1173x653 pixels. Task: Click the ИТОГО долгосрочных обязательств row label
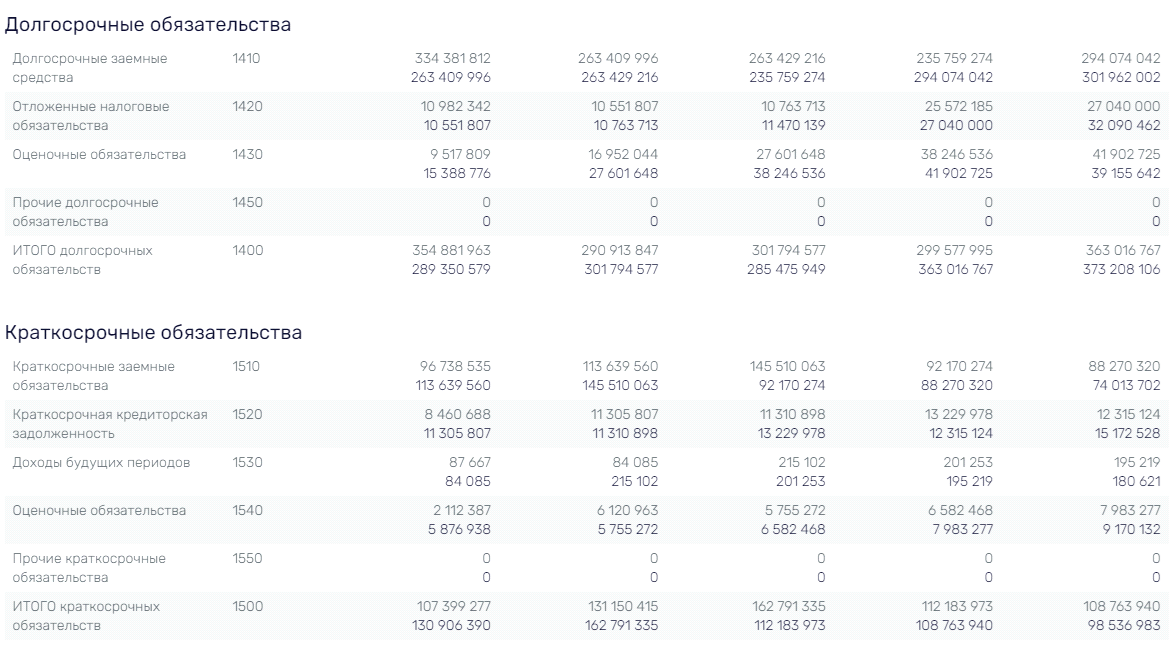[x=82, y=260]
